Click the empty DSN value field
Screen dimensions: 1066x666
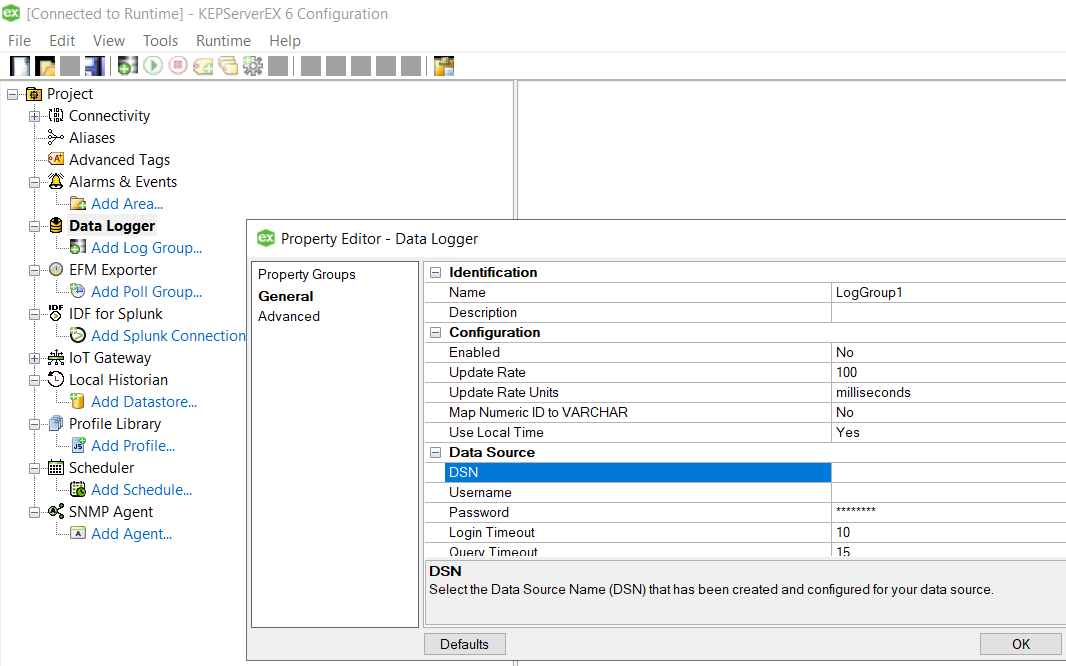tap(943, 471)
